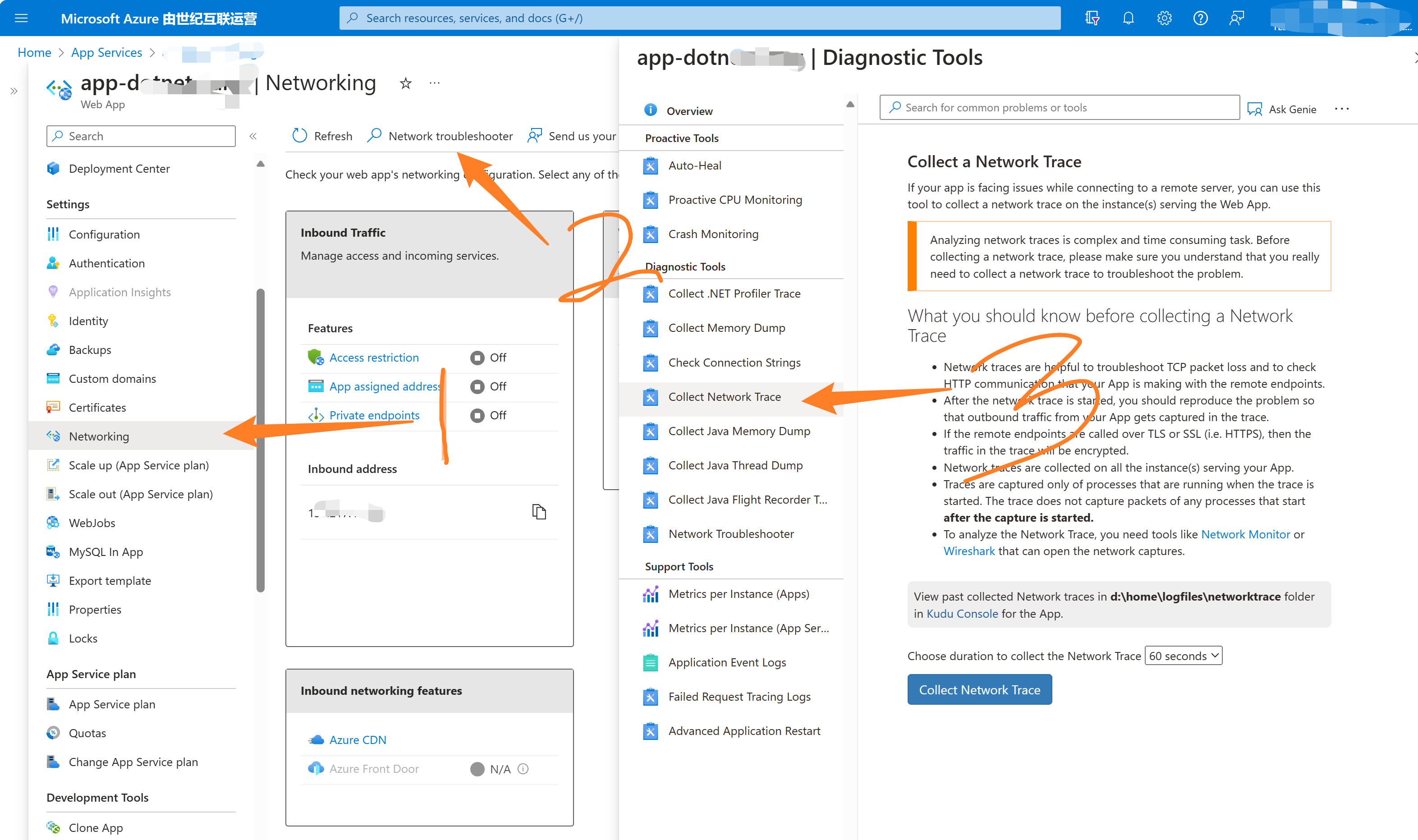1418x840 pixels.
Task: Open the portal settings gear icon
Action: pyautogui.click(x=1164, y=18)
